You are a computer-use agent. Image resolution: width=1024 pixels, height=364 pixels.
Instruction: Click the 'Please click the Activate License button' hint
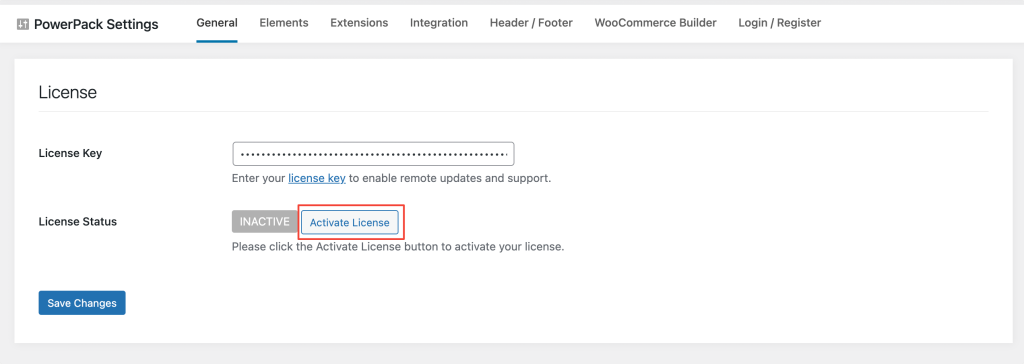(x=398, y=248)
